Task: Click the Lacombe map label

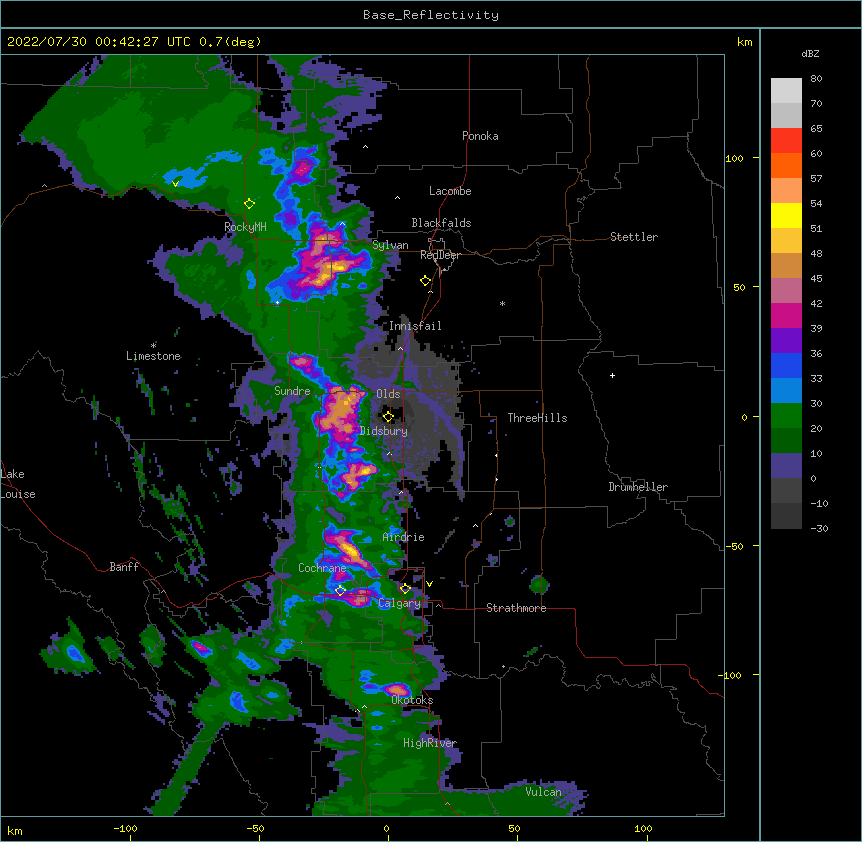Action: (x=450, y=191)
